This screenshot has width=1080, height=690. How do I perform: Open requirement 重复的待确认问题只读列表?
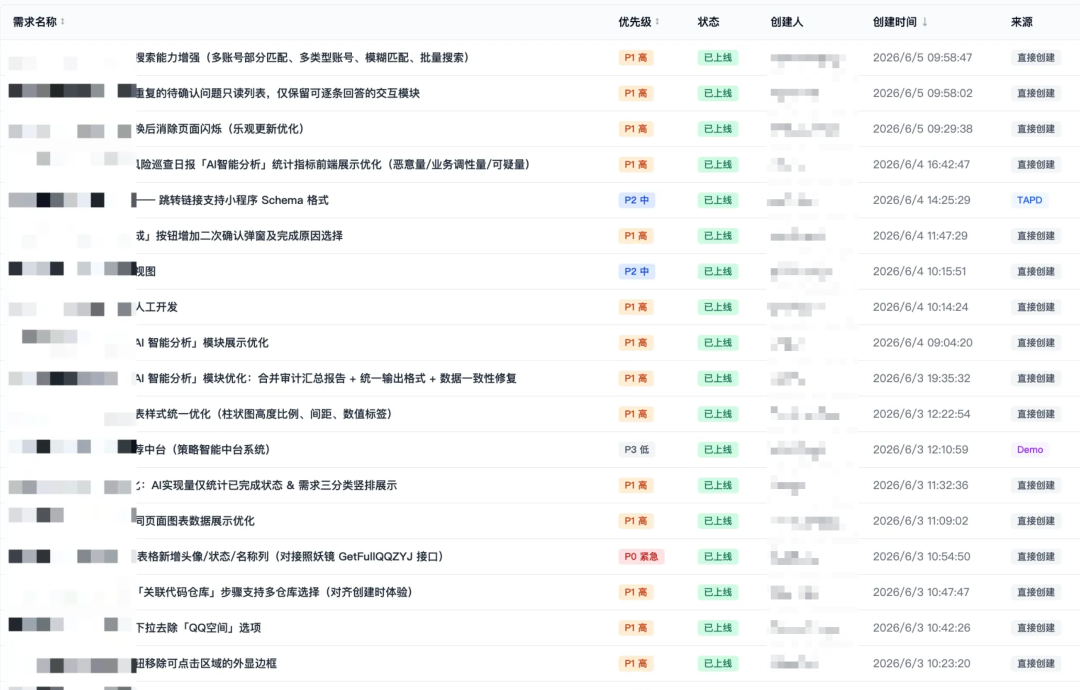point(277,94)
